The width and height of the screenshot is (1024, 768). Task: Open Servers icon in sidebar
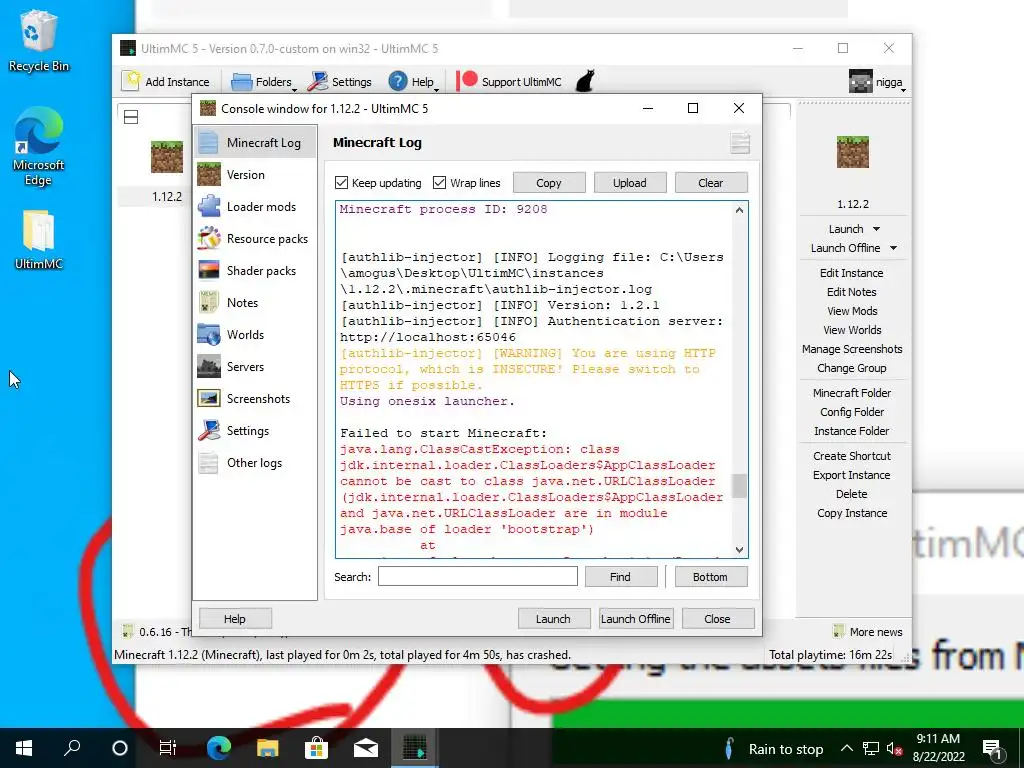(208, 366)
